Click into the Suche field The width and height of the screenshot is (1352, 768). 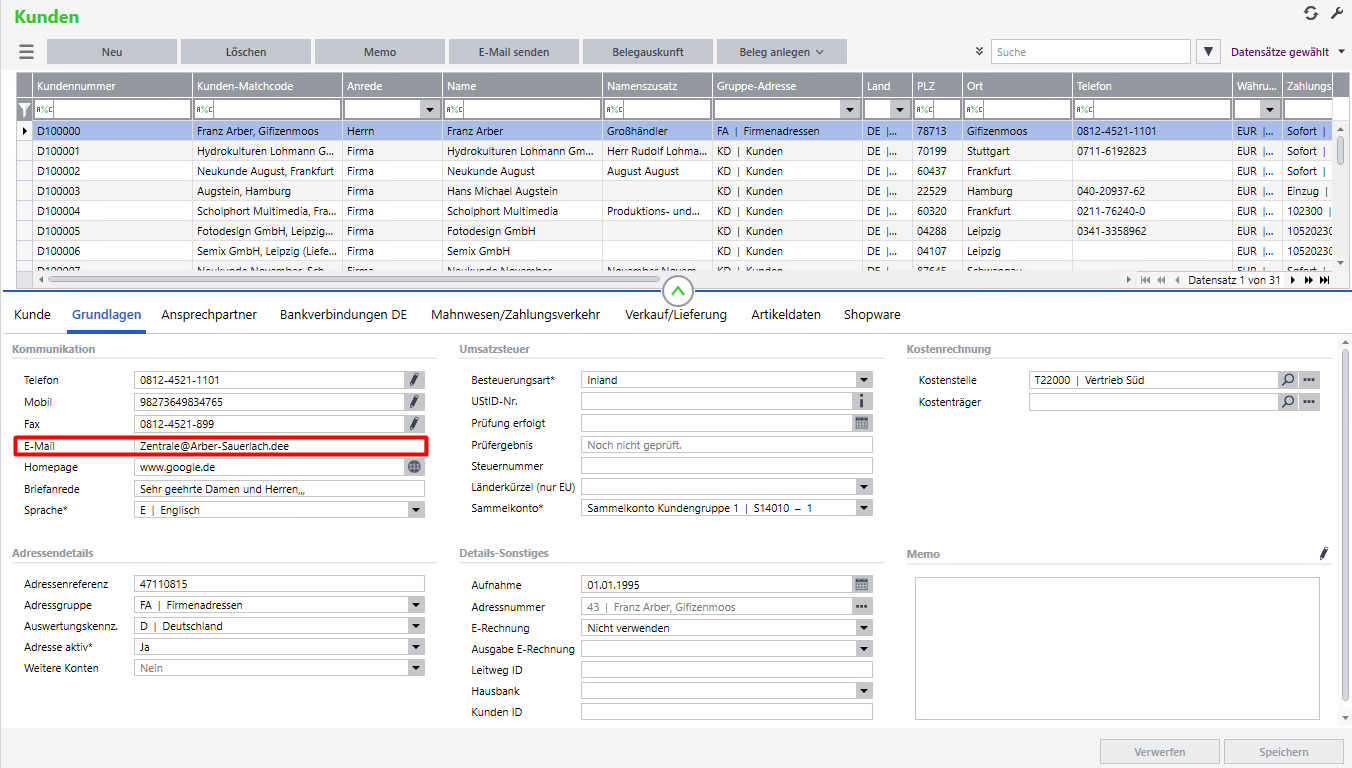pyautogui.click(x=1091, y=52)
